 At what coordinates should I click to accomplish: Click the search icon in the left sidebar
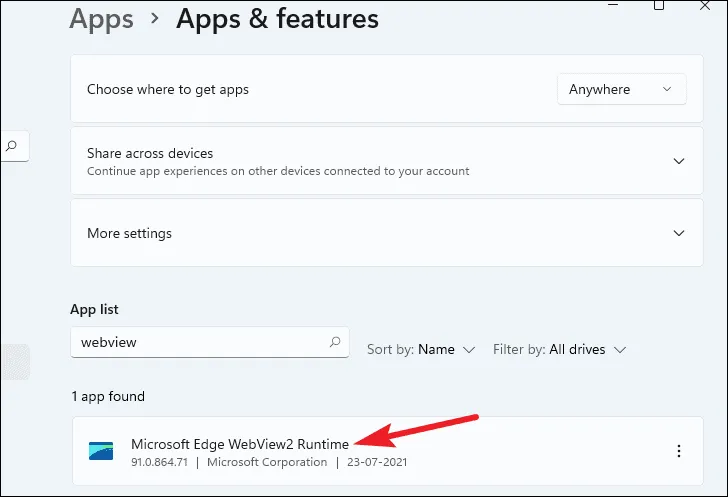12,146
